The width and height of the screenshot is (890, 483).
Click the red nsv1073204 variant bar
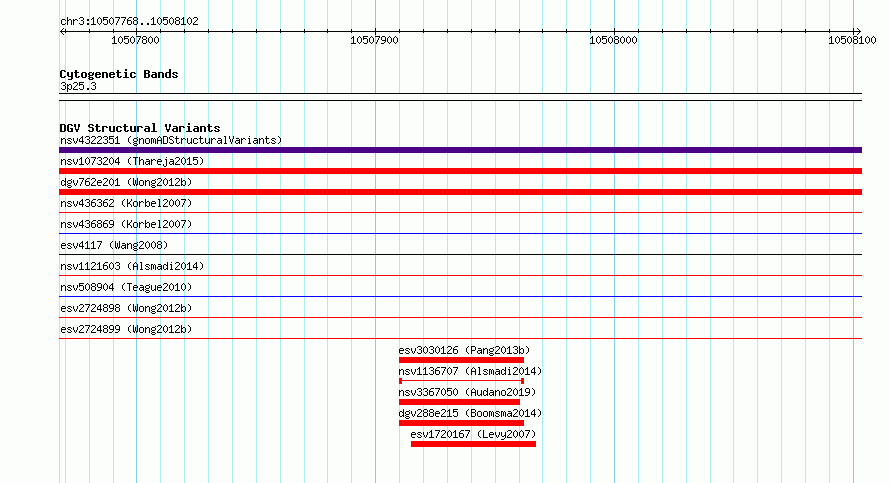(x=460, y=171)
